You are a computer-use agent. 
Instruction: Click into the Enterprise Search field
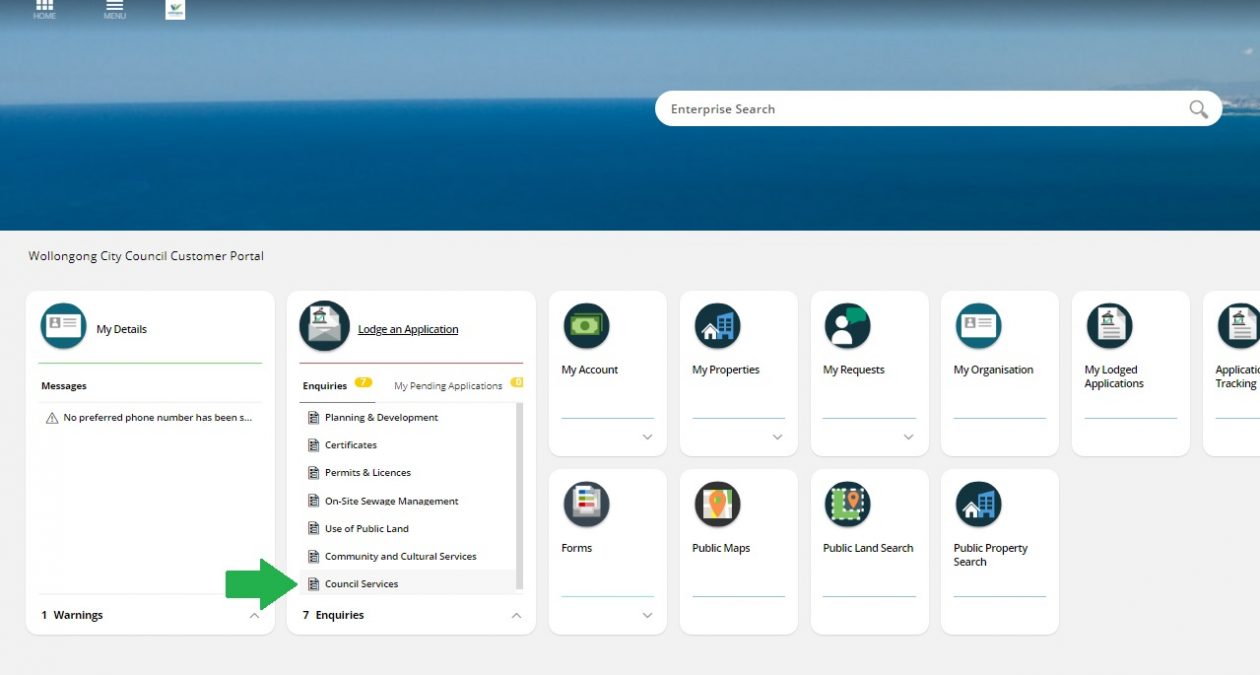coord(920,109)
